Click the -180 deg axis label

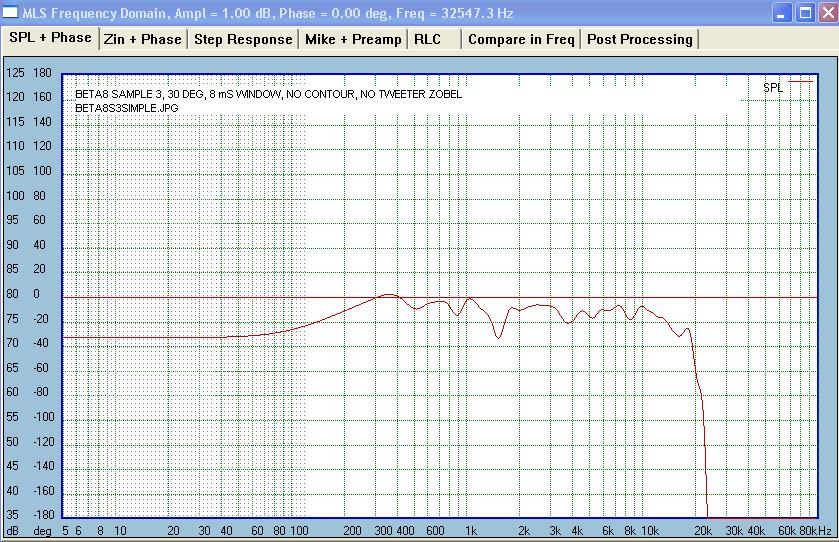[x=43, y=515]
